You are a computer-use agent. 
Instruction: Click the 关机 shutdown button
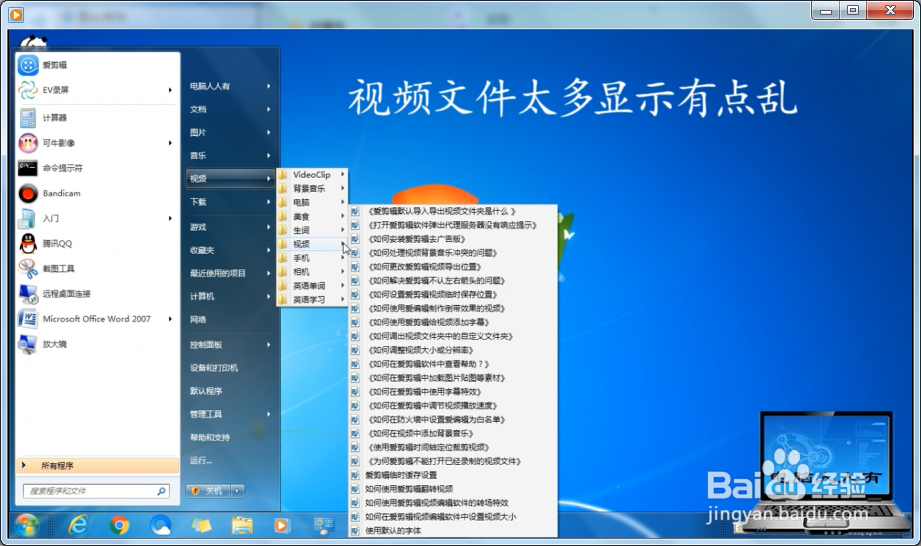[x=209, y=491]
